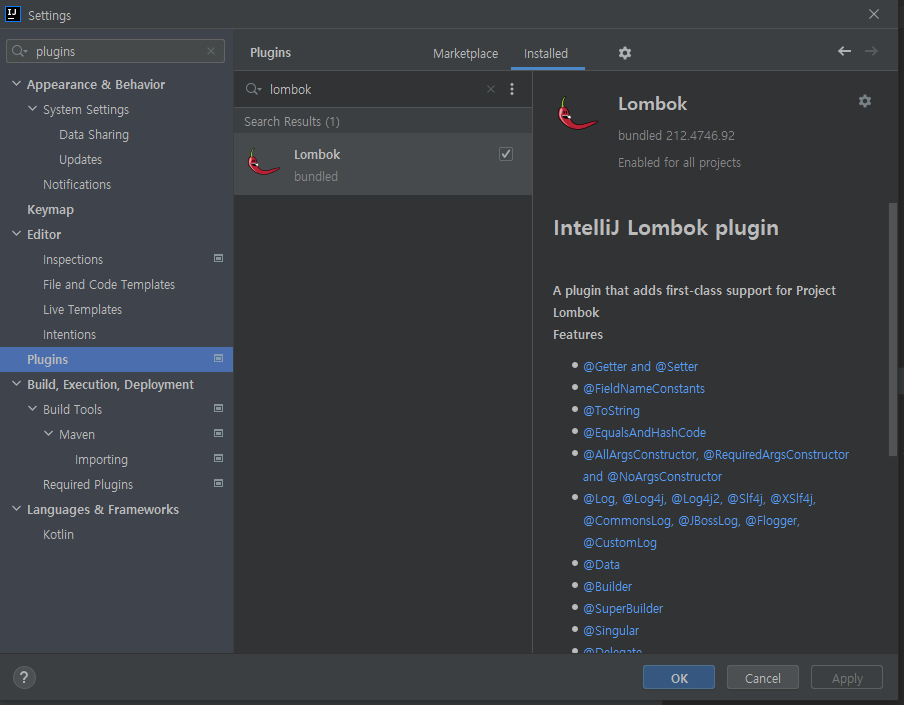Open the @Data link
Viewport: 904px width, 705px height.
click(601, 564)
